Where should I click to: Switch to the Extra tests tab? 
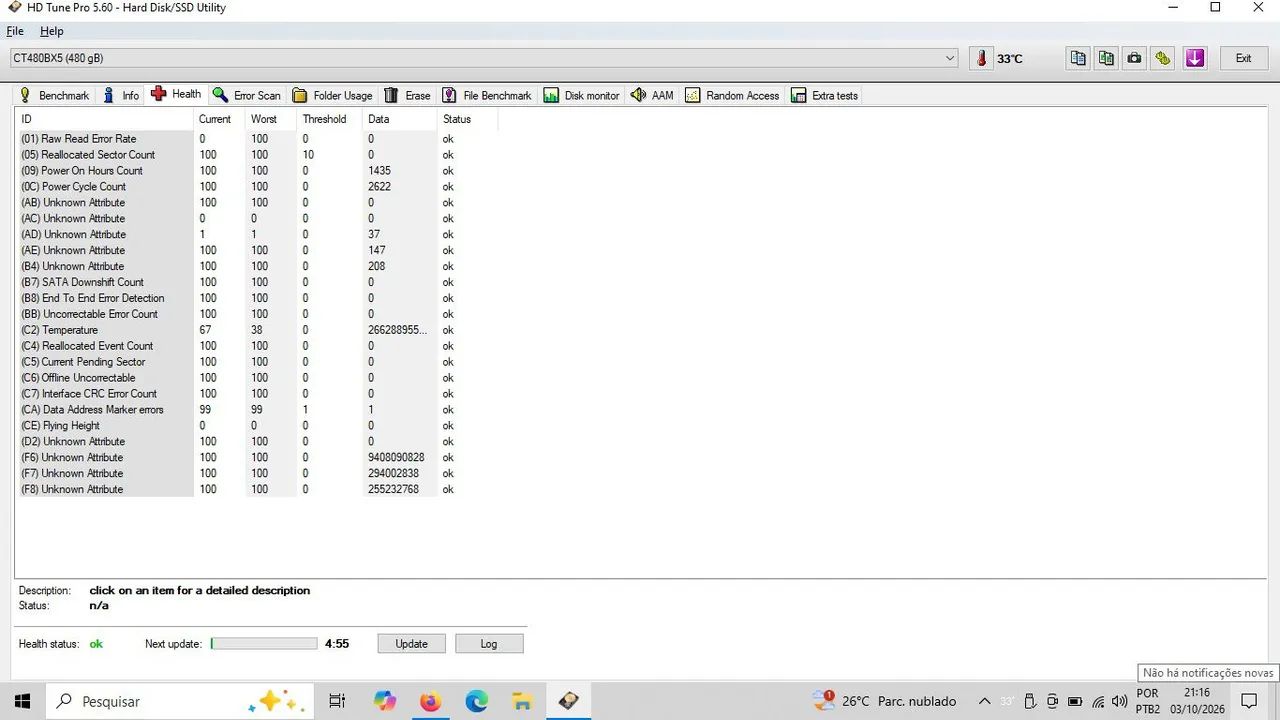824,96
